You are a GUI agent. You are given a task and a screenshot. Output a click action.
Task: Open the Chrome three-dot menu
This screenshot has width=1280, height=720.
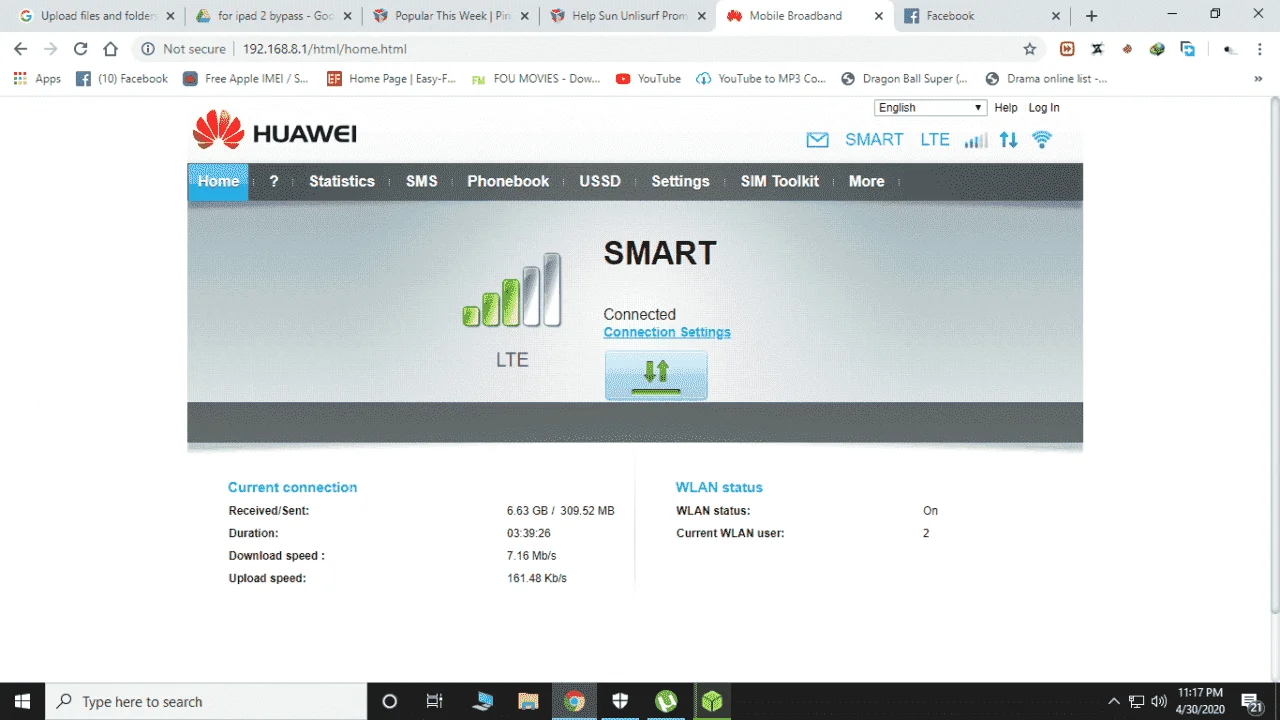point(1259,49)
